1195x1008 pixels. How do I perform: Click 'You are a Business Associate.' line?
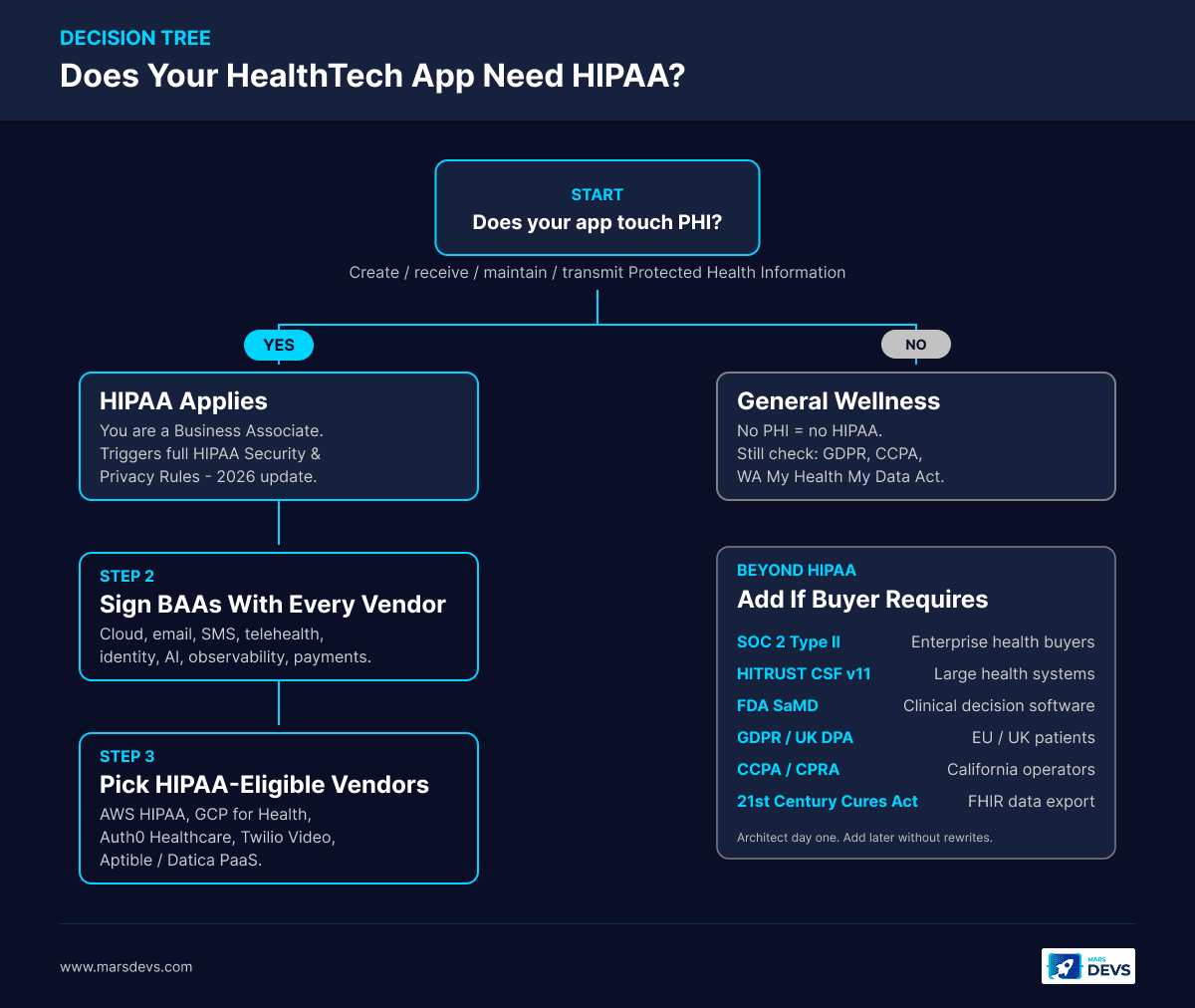[x=211, y=431]
